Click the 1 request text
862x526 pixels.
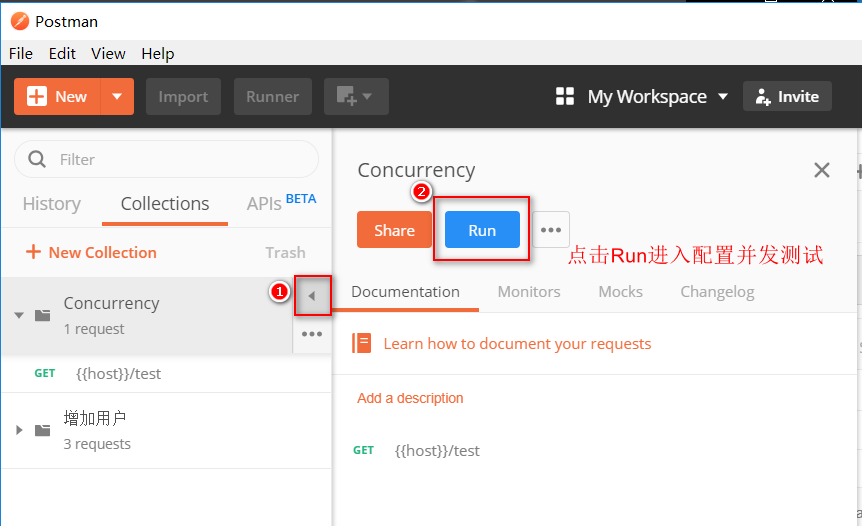click(94, 329)
